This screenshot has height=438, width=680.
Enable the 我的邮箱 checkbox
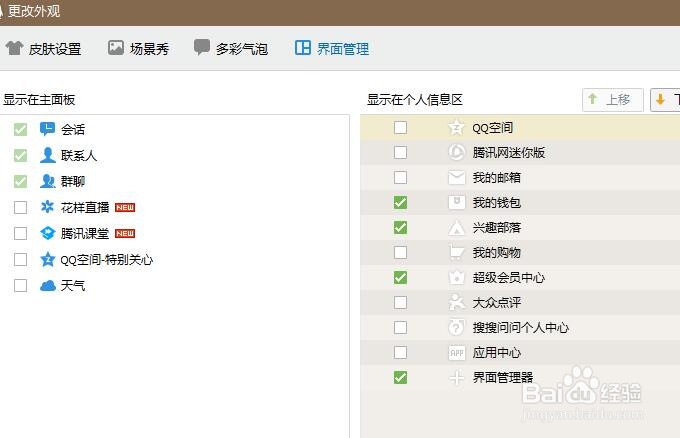pos(400,177)
